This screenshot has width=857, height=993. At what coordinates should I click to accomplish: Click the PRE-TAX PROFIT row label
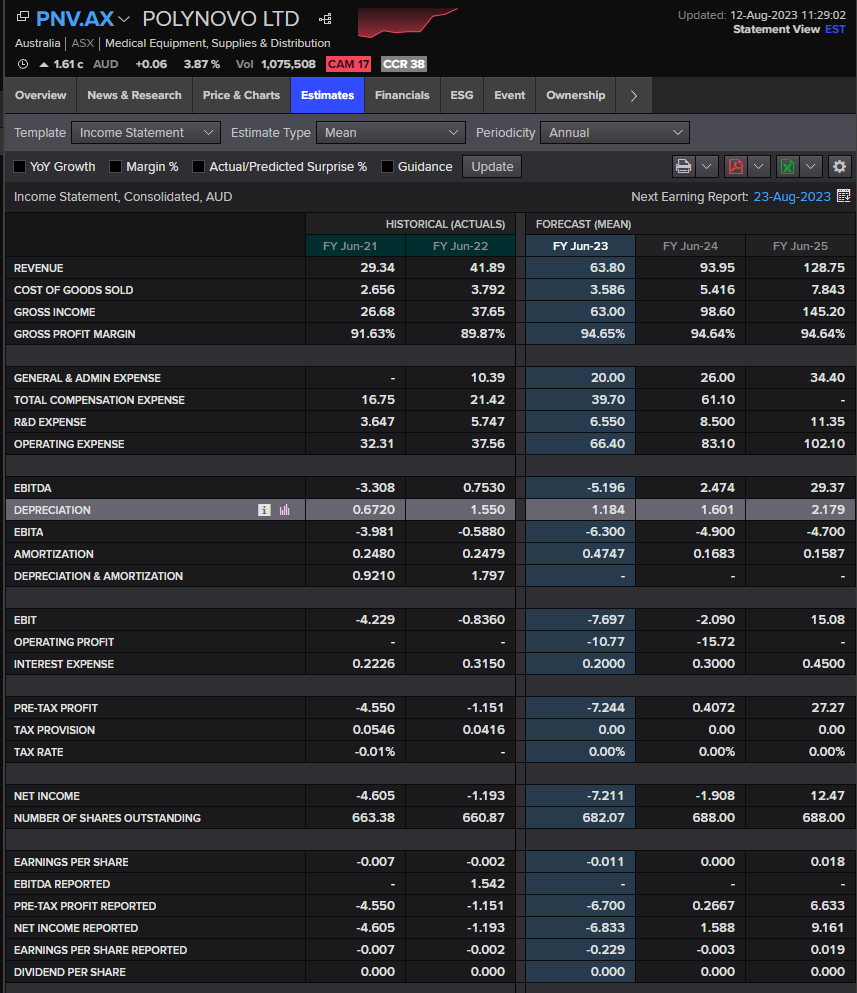(56, 708)
